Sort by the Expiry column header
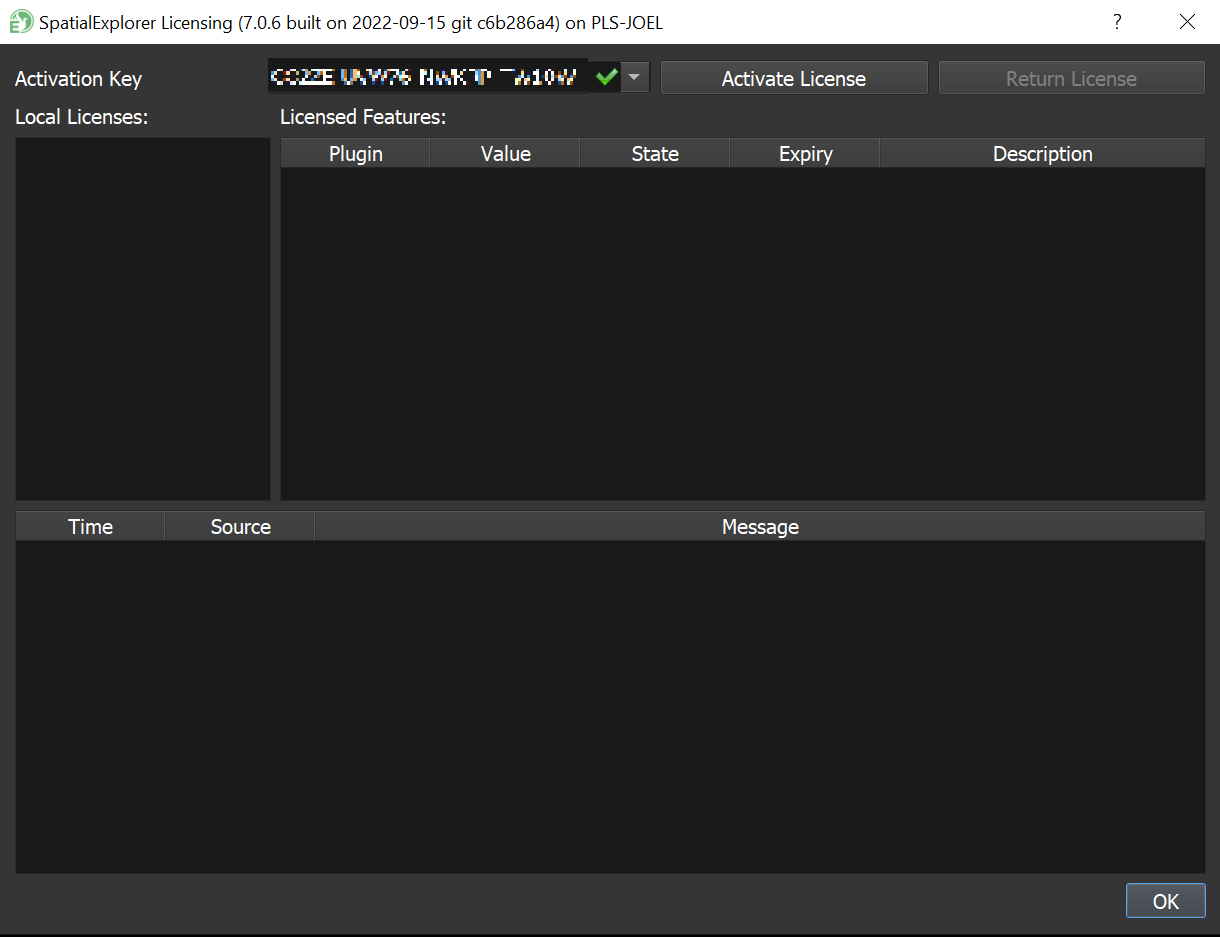 point(805,153)
